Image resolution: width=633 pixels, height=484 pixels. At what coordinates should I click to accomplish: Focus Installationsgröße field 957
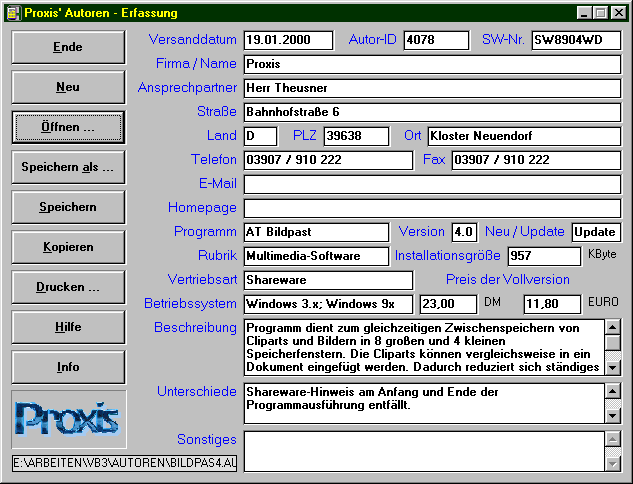(544, 256)
